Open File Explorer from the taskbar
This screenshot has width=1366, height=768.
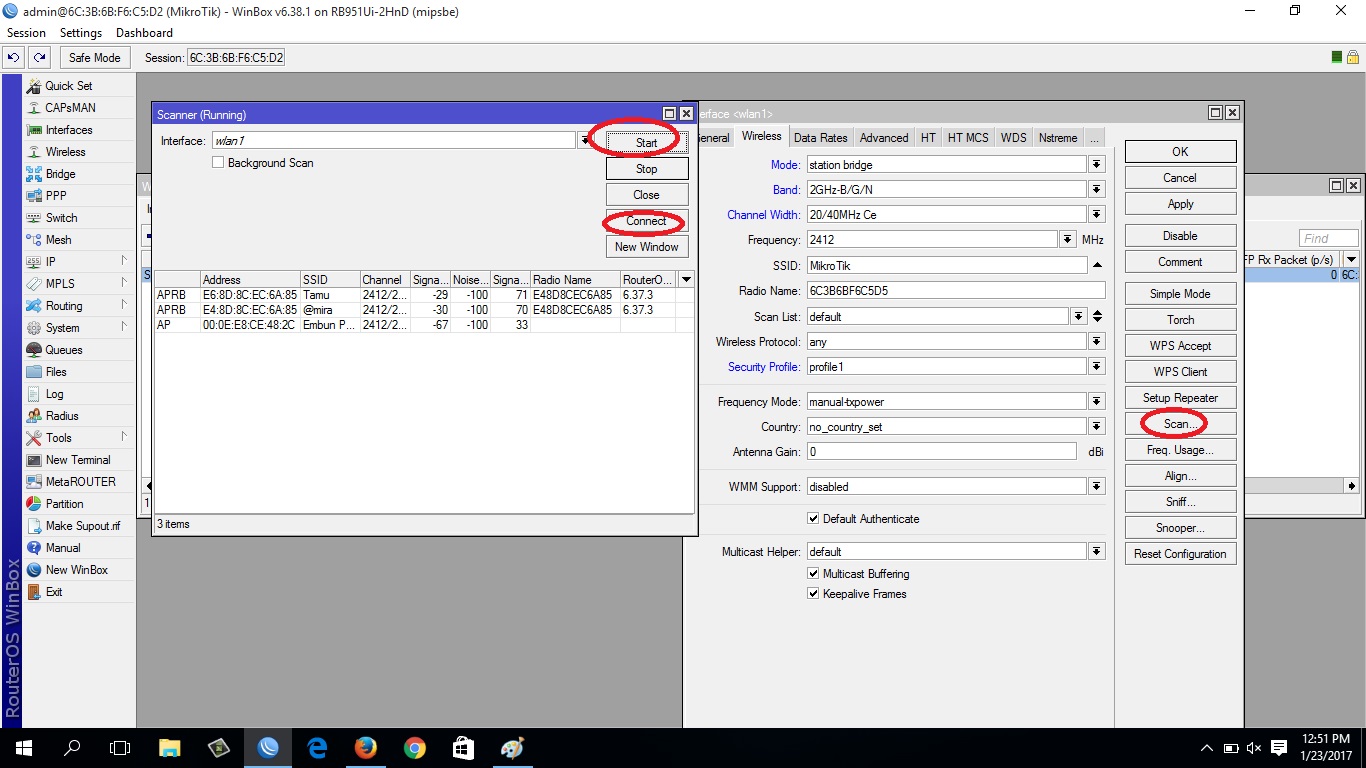coord(170,748)
